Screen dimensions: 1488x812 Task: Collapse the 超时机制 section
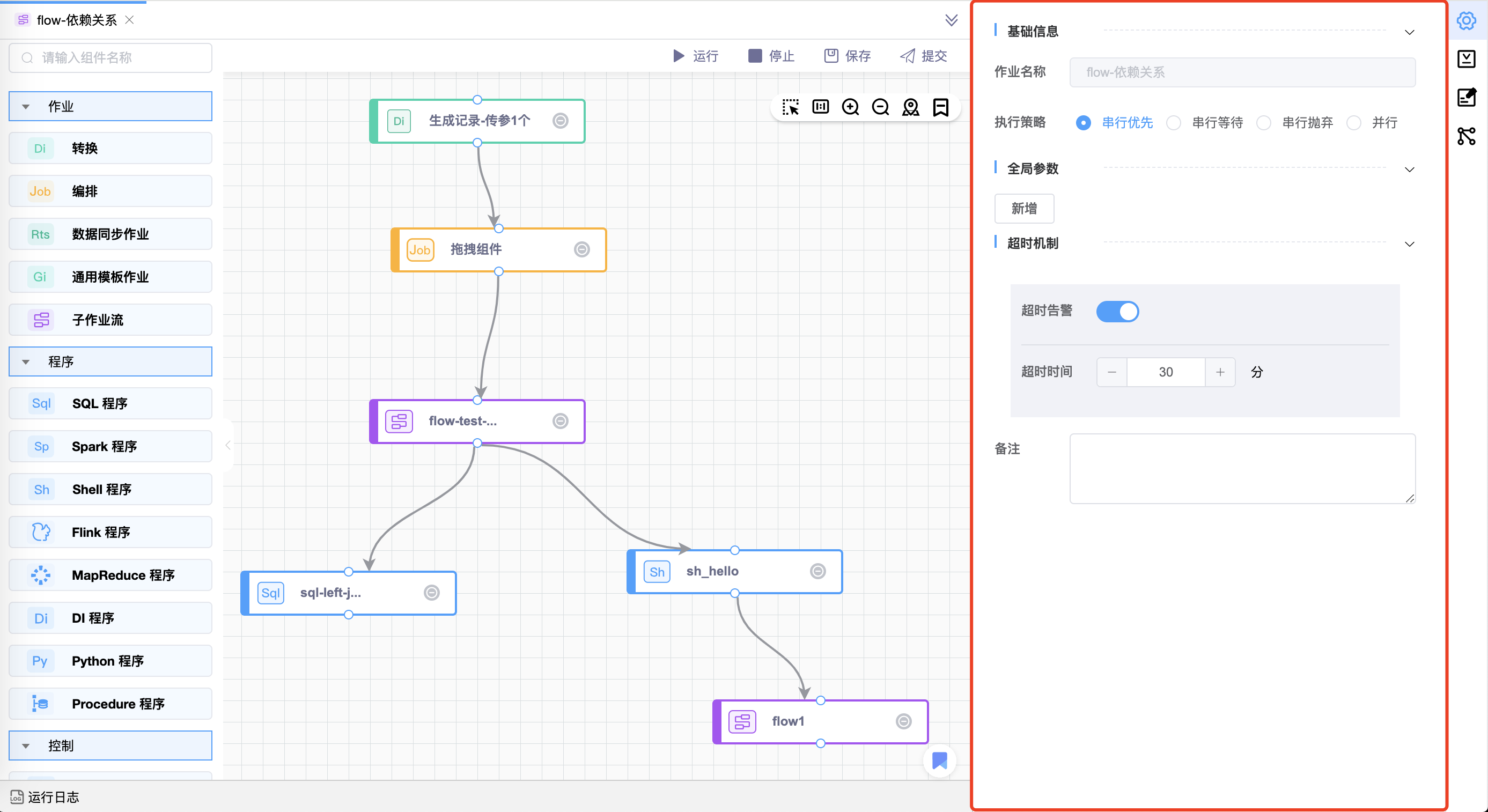pos(1410,244)
